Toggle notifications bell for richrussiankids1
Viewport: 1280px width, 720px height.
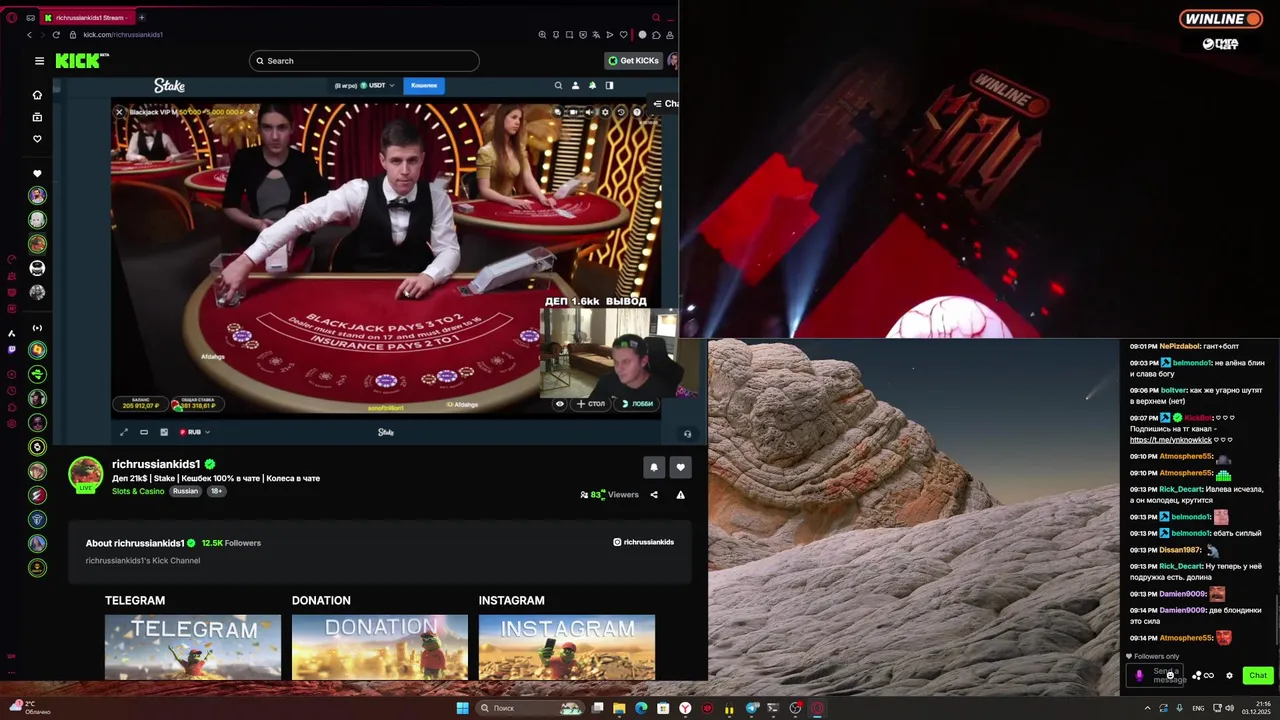[x=654, y=467]
